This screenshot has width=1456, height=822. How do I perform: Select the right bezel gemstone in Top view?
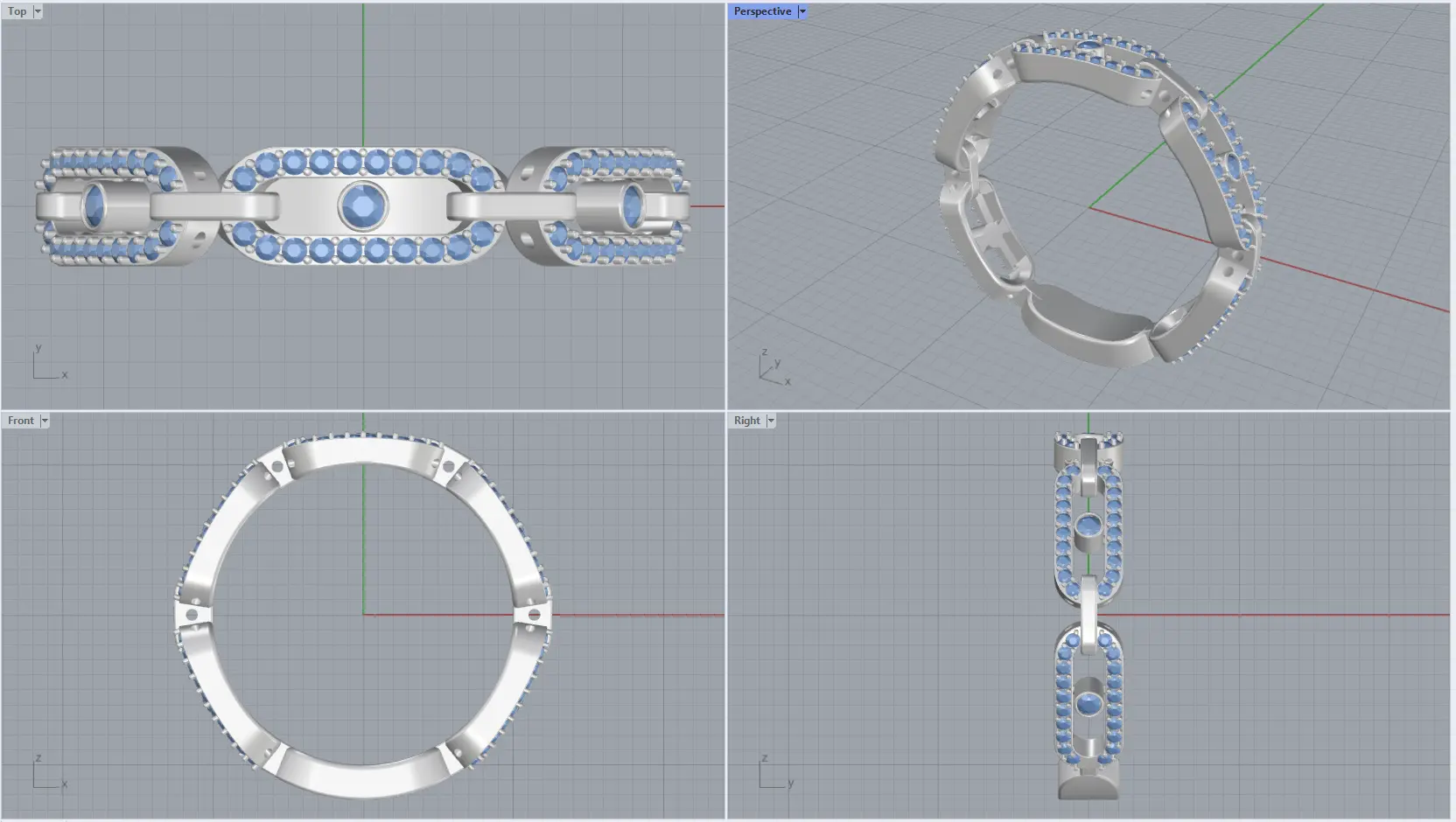coord(632,206)
